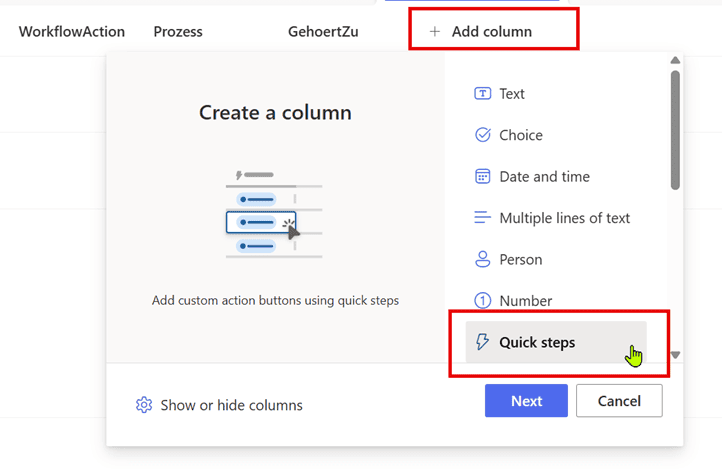722x469 pixels.
Task: Pick Multiple lines of text type
Action: pos(564,218)
